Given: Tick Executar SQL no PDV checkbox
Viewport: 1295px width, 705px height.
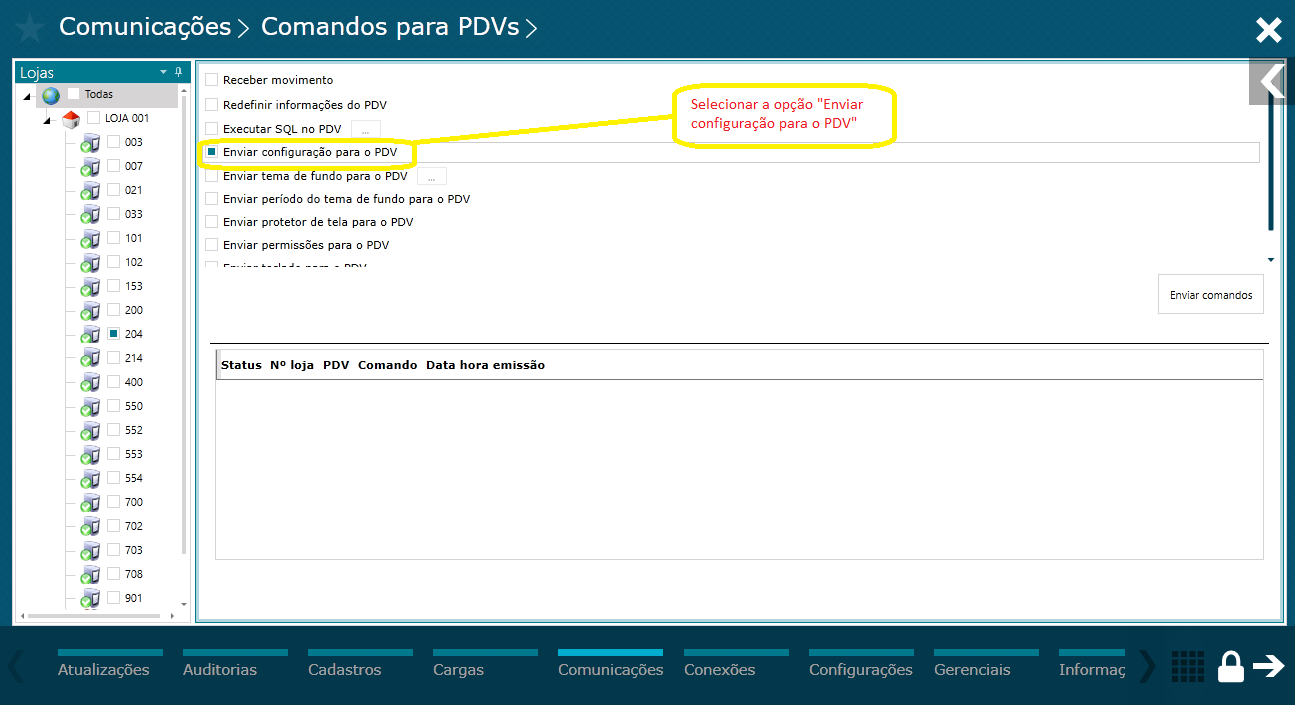Looking at the screenshot, I should (x=211, y=129).
